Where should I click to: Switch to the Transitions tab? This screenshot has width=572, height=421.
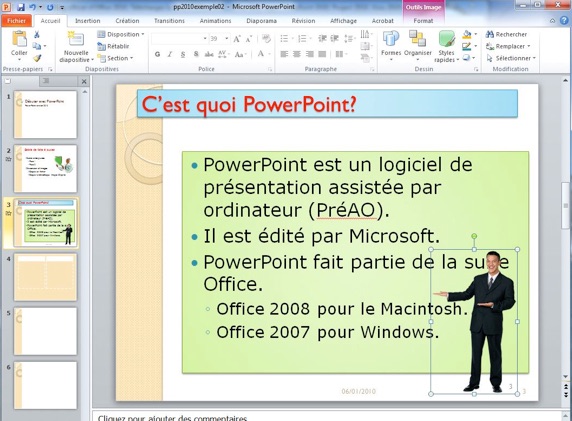(x=169, y=21)
